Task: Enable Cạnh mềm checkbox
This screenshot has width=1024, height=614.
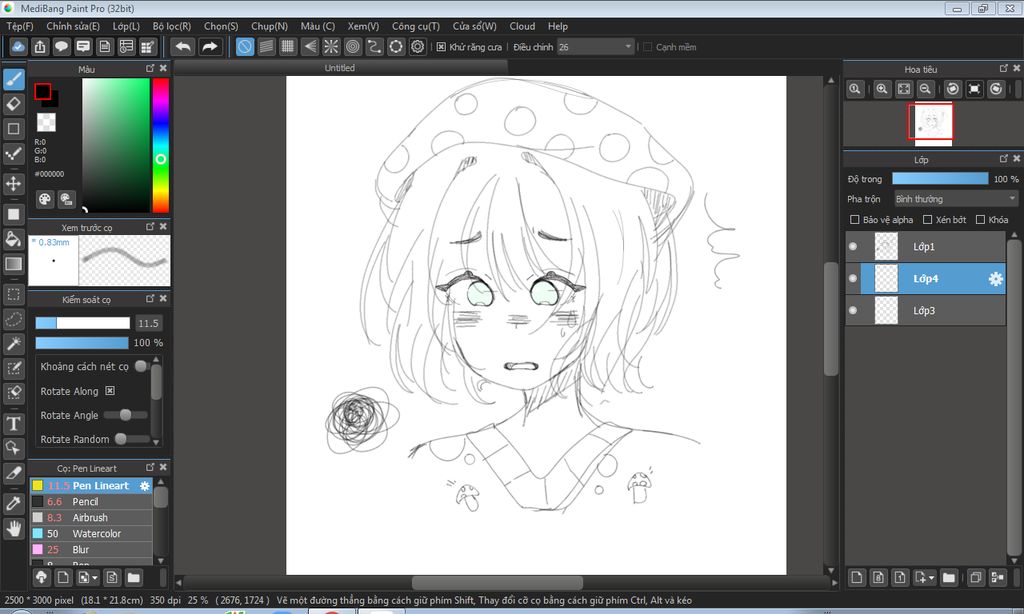Action: 648,47
